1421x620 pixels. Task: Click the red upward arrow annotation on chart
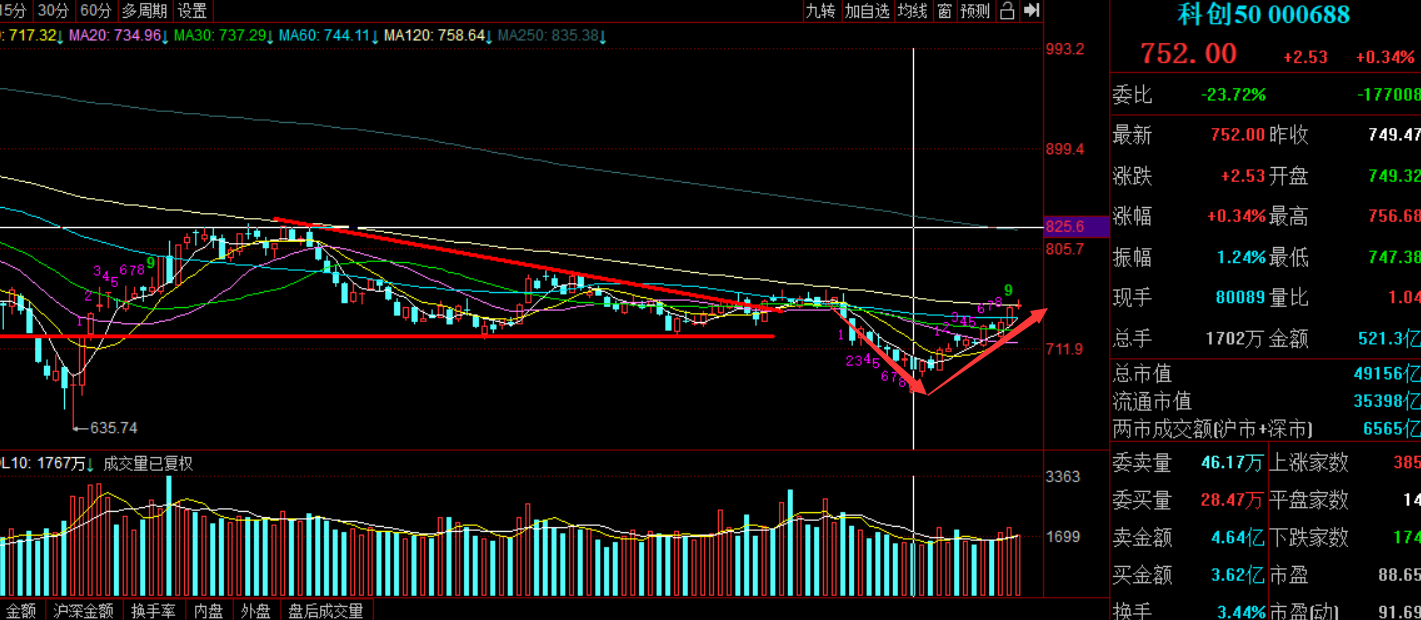[x=1040, y=312]
